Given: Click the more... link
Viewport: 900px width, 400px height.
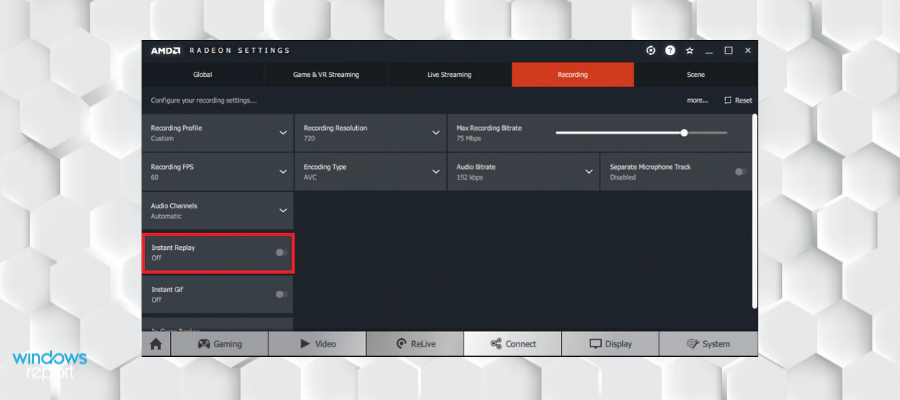Looking at the screenshot, I should (x=697, y=100).
